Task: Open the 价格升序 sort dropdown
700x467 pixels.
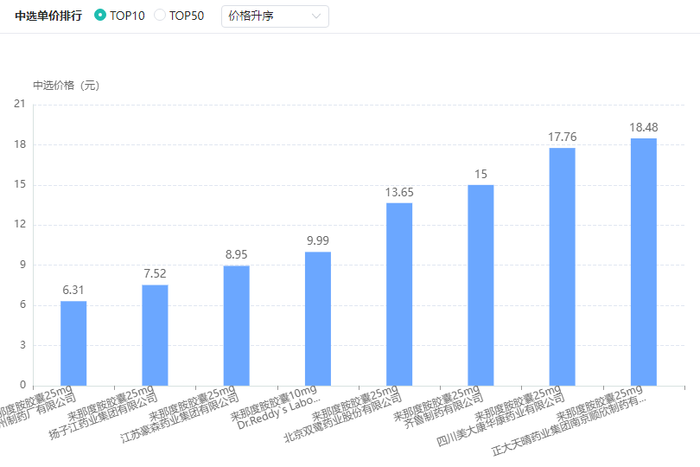Action: point(275,16)
